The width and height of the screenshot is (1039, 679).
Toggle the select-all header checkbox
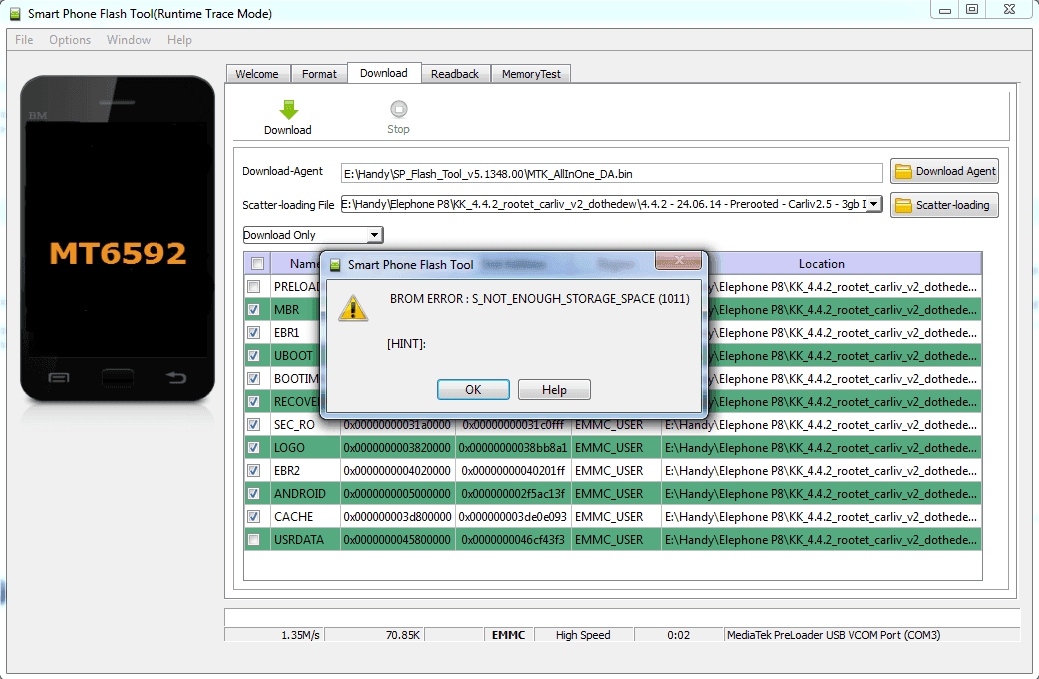(257, 264)
